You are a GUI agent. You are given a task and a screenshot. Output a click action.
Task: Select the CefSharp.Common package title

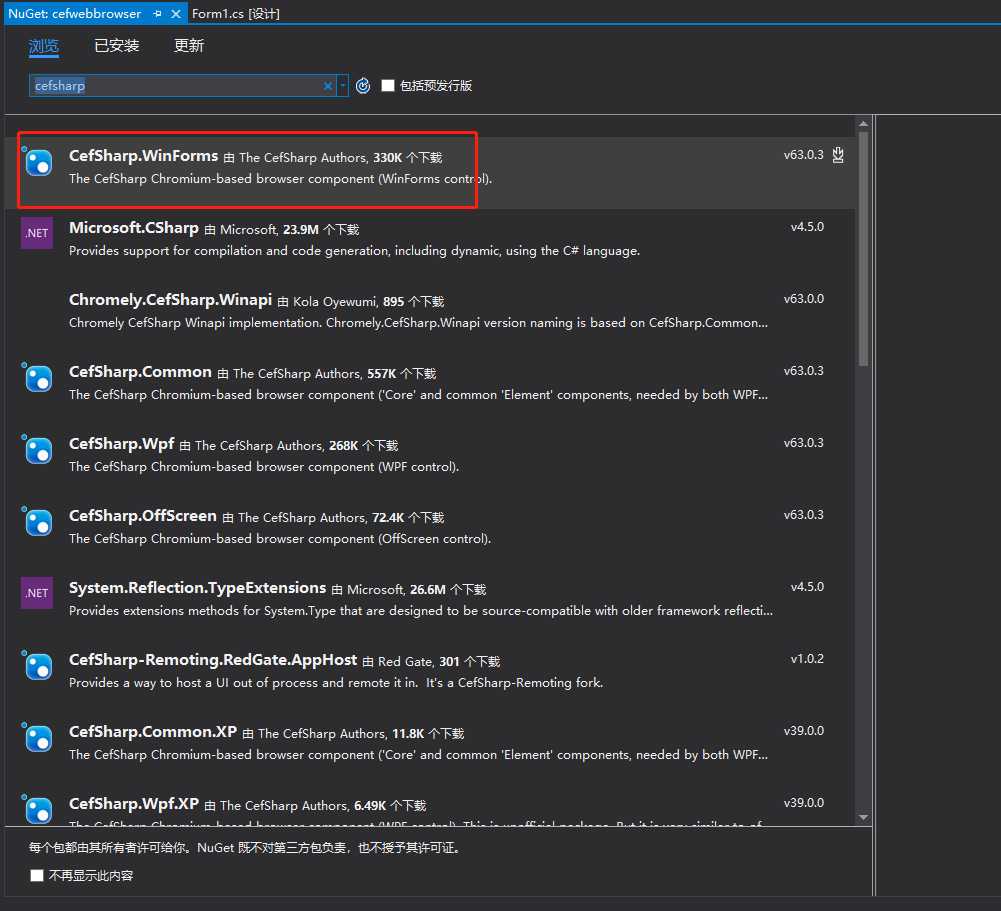tap(140, 372)
